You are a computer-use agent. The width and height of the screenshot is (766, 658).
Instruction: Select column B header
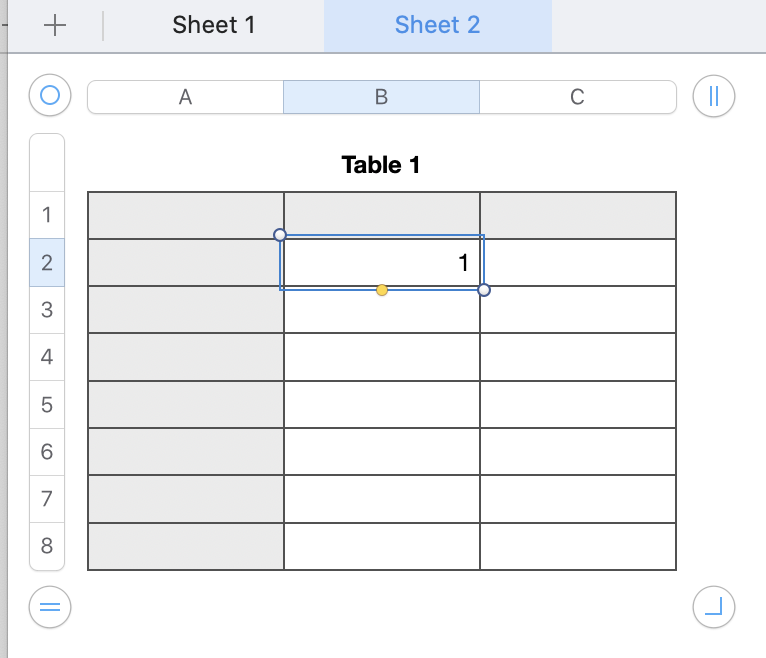(381, 97)
